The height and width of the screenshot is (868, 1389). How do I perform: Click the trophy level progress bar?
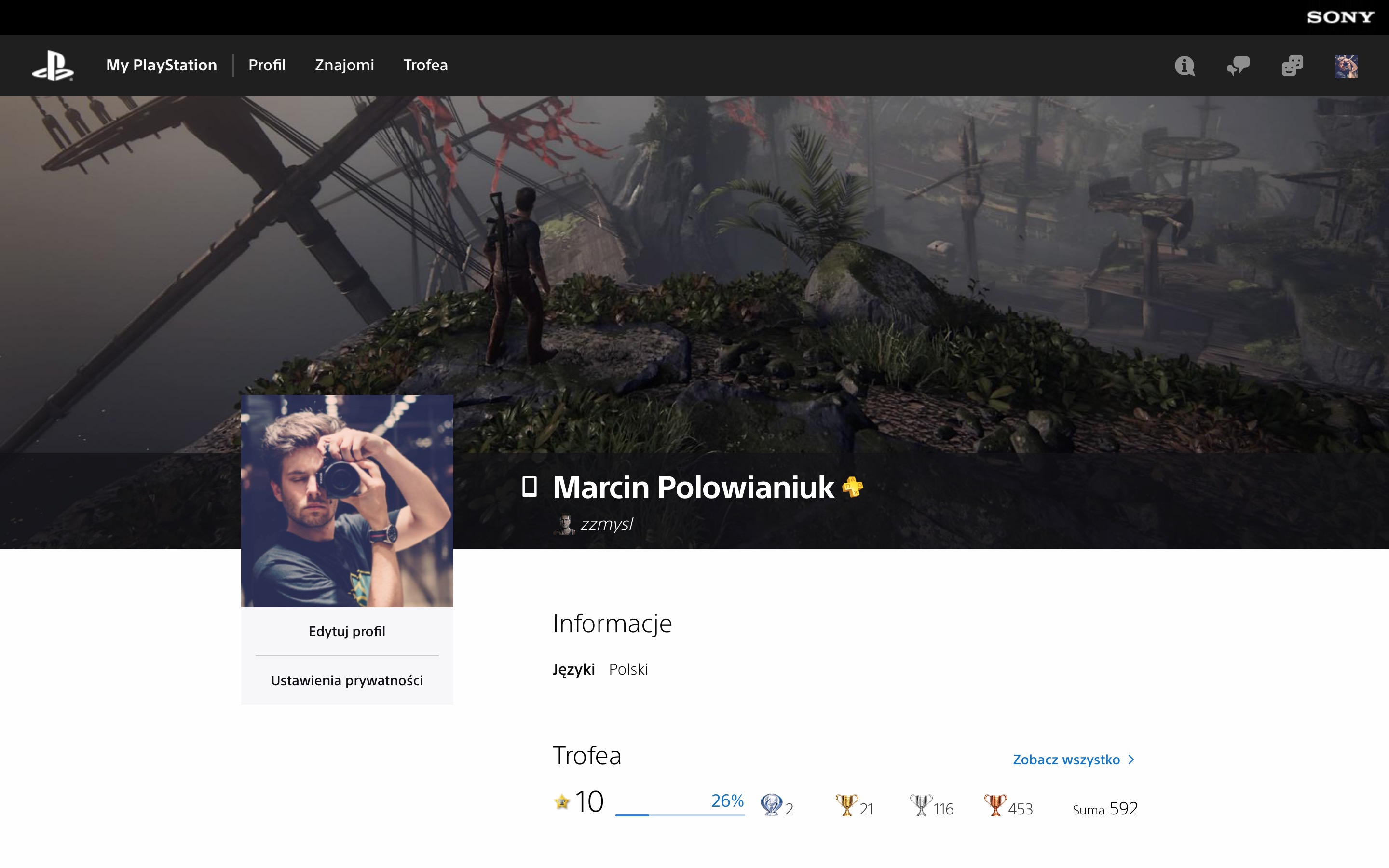(x=680, y=814)
